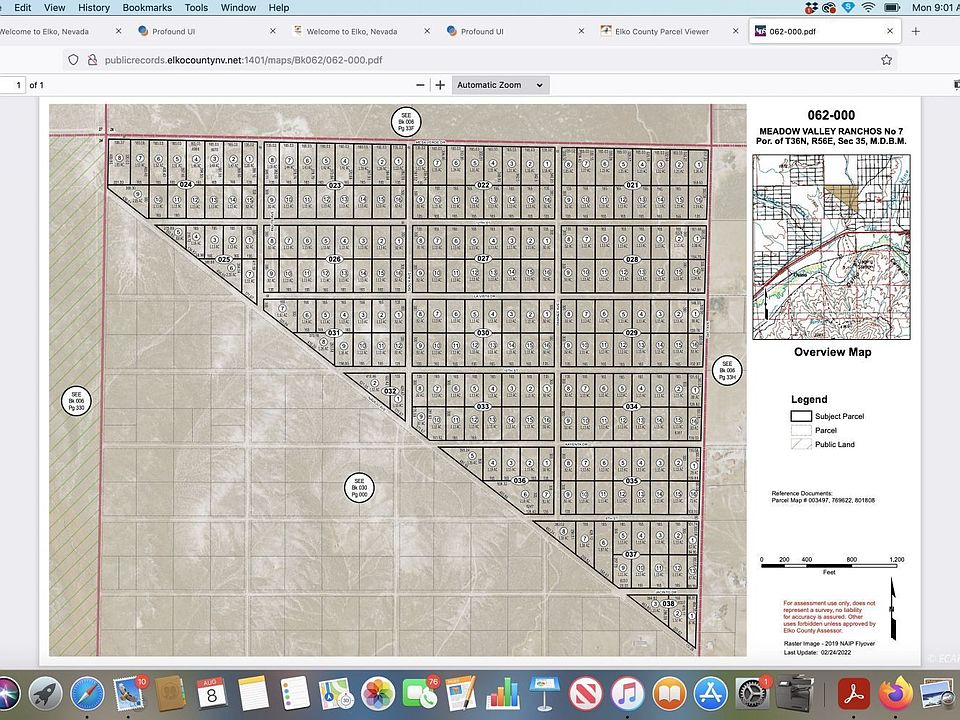960x720 pixels.
Task: Click the Firefox icon in the Dock
Action: pyautogui.click(x=895, y=694)
